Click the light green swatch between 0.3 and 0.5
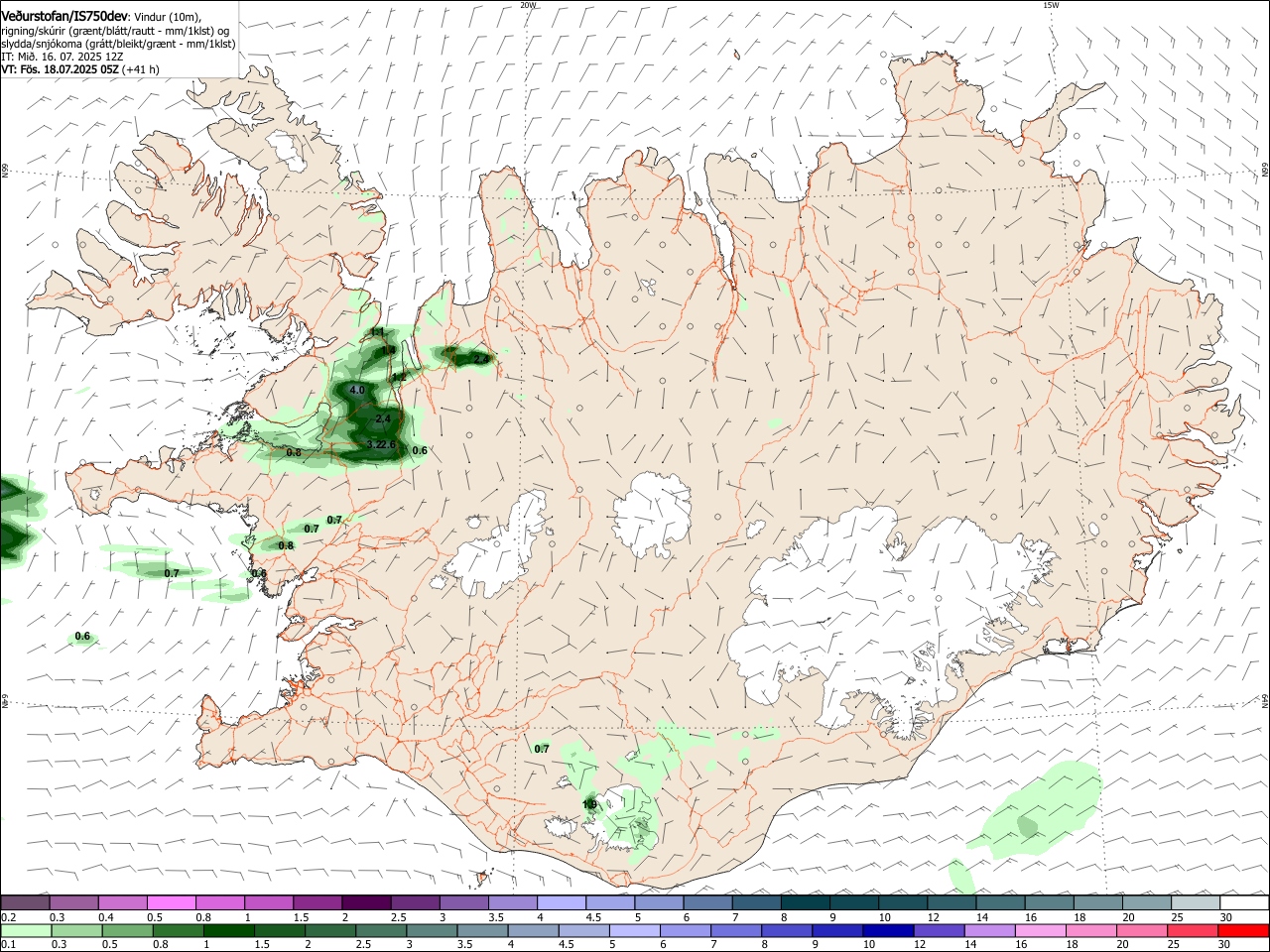Screen dimensions: 1270x952 [76, 930]
